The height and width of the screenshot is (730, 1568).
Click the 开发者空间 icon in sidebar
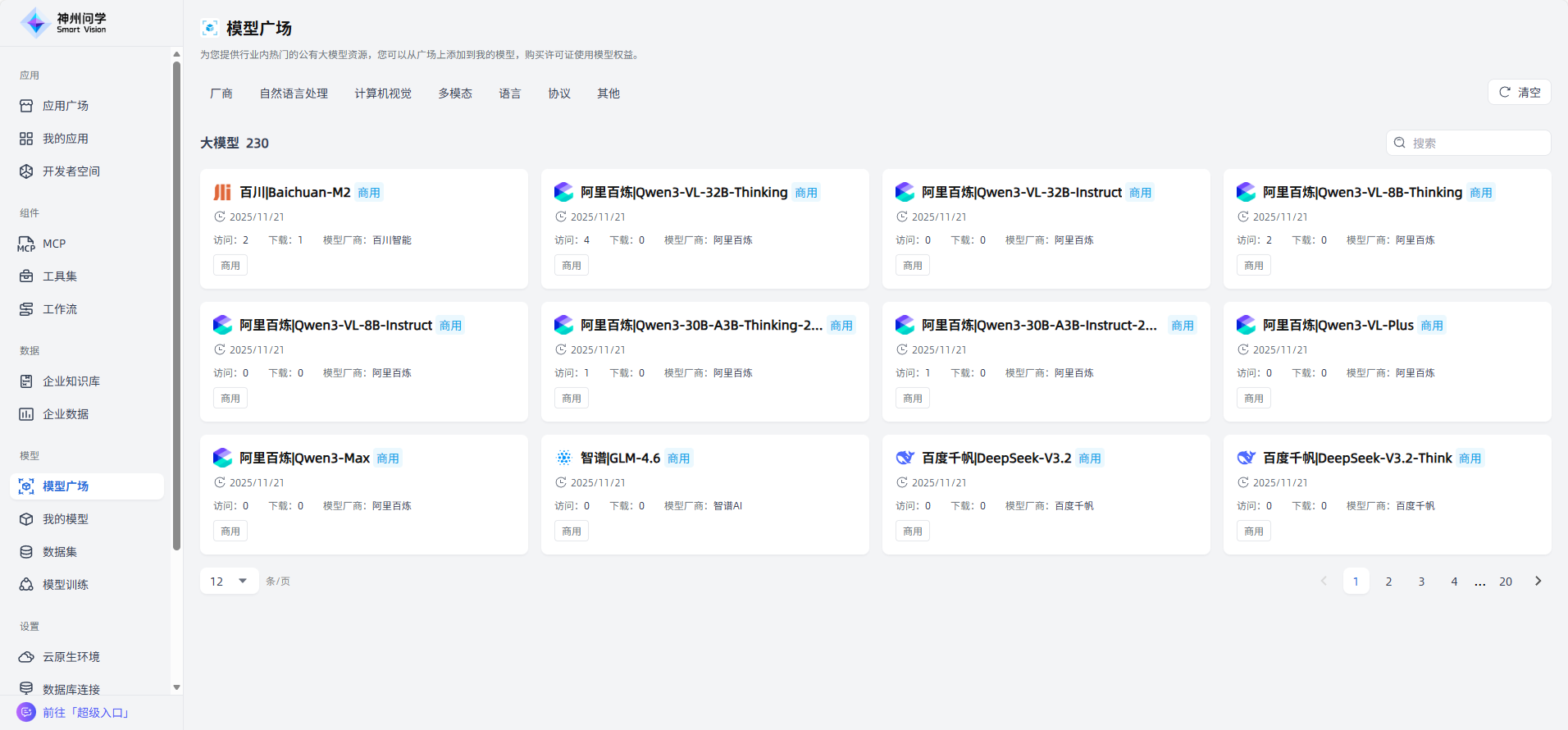[x=26, y=171]
